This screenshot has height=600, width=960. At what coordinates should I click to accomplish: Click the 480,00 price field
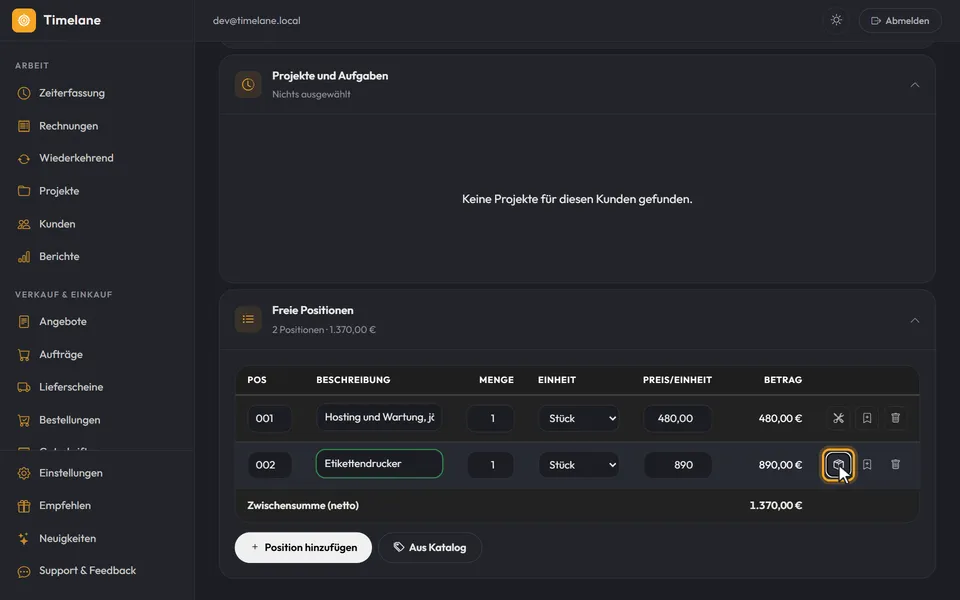point(677,419)
